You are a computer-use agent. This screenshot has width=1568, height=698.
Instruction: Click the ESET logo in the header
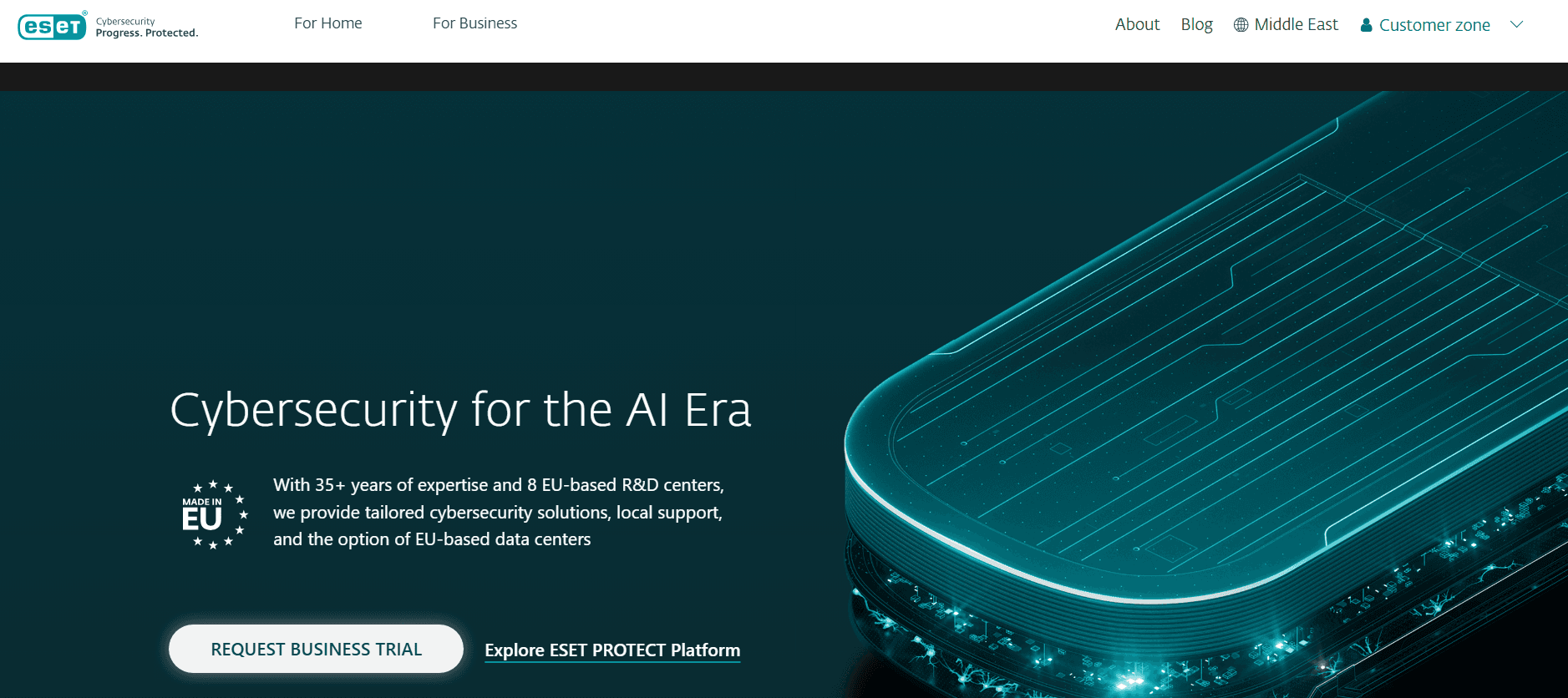53,26
